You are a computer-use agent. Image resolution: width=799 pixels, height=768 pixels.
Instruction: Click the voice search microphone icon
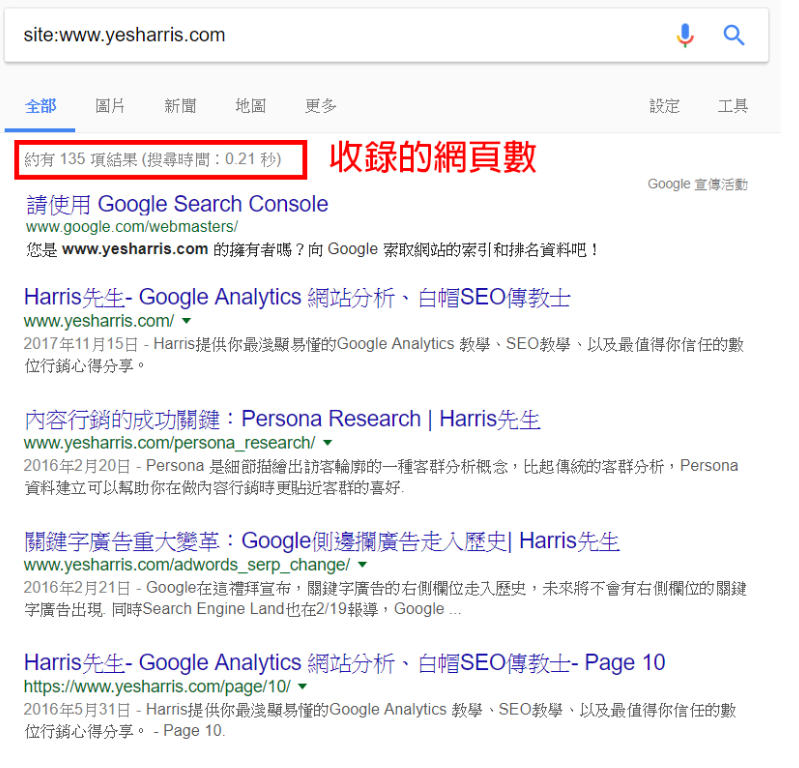click(x=685, y=35)
